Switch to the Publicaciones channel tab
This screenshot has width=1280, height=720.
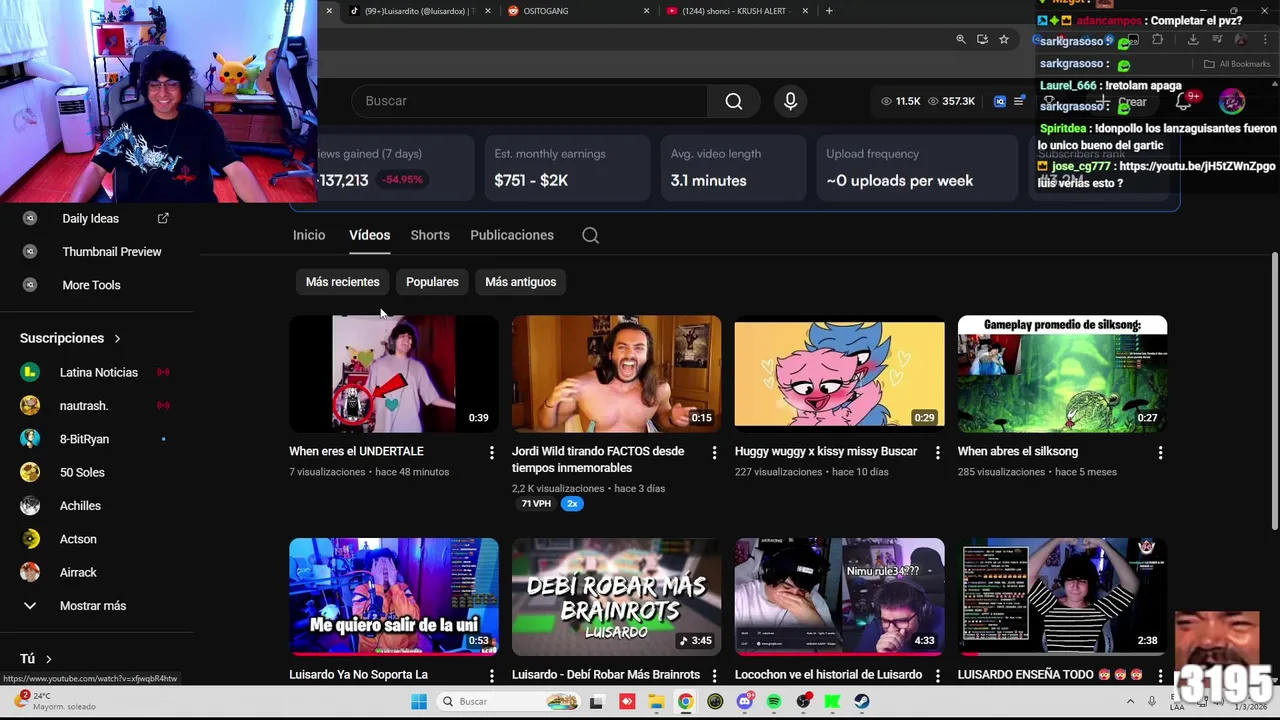click(512, 235)
